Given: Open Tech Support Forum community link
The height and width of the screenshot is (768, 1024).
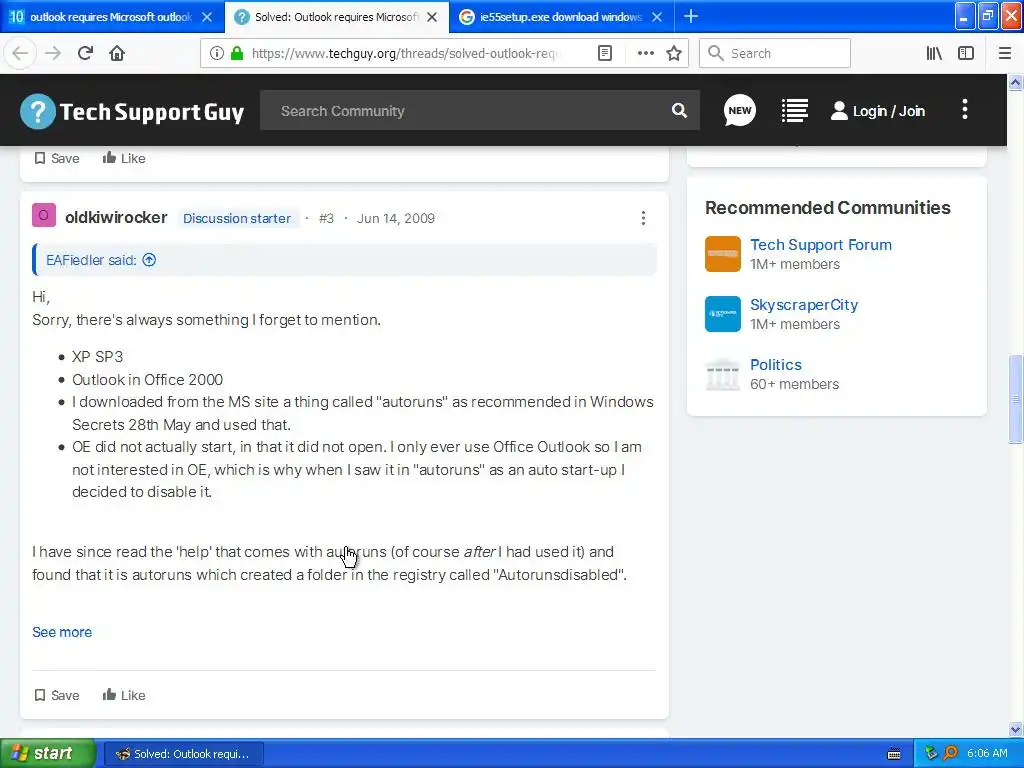Looking at the screenshot, I should tap(821, 245).
